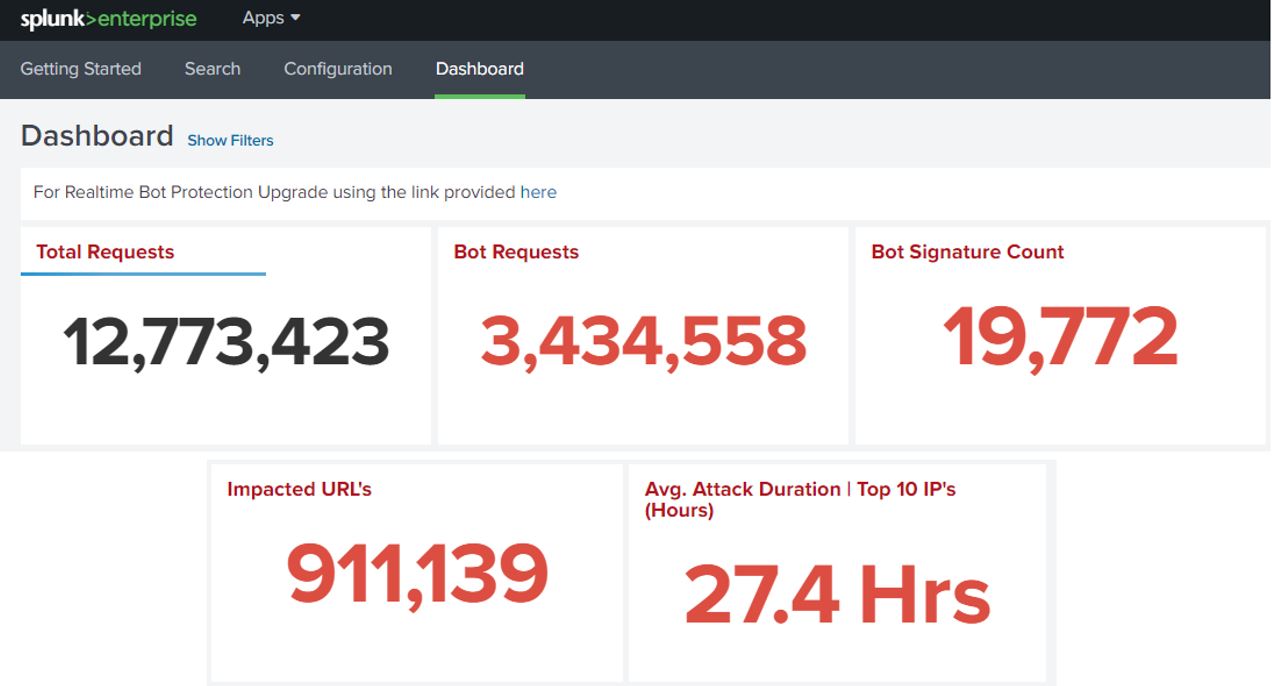
Task: Select the 19,772 signature count value
Action: [x=1060, y=337]
